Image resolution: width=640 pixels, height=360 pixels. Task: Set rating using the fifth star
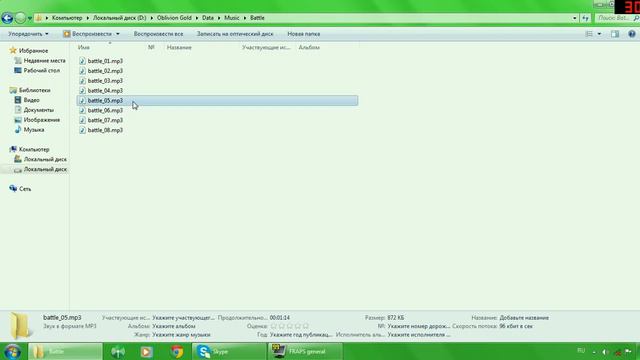click(x=305, y=326)
